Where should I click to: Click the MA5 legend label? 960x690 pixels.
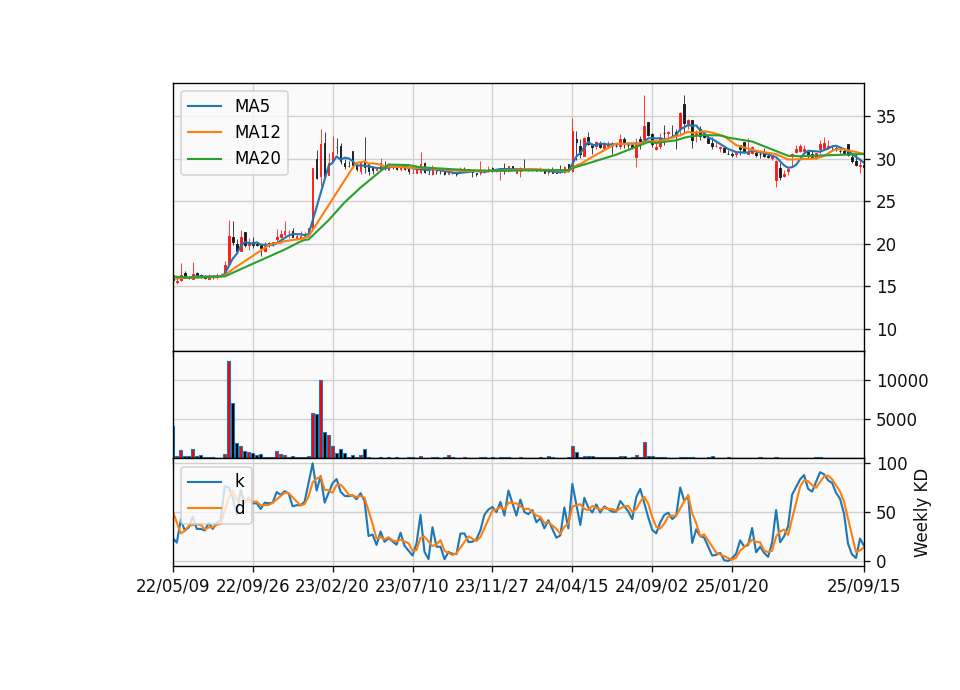(x=252, y=106)
